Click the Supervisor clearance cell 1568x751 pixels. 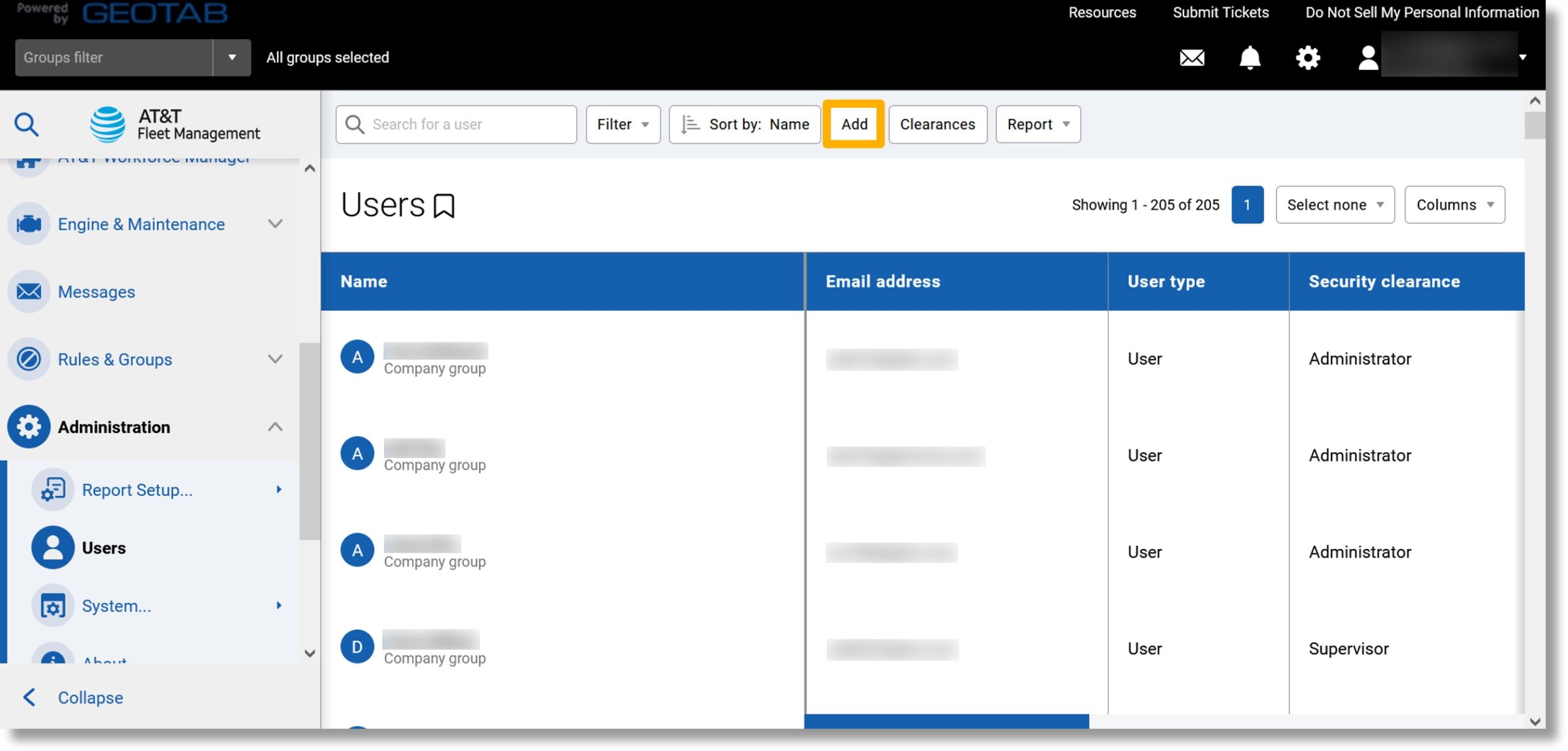[x=1349, y=649]
